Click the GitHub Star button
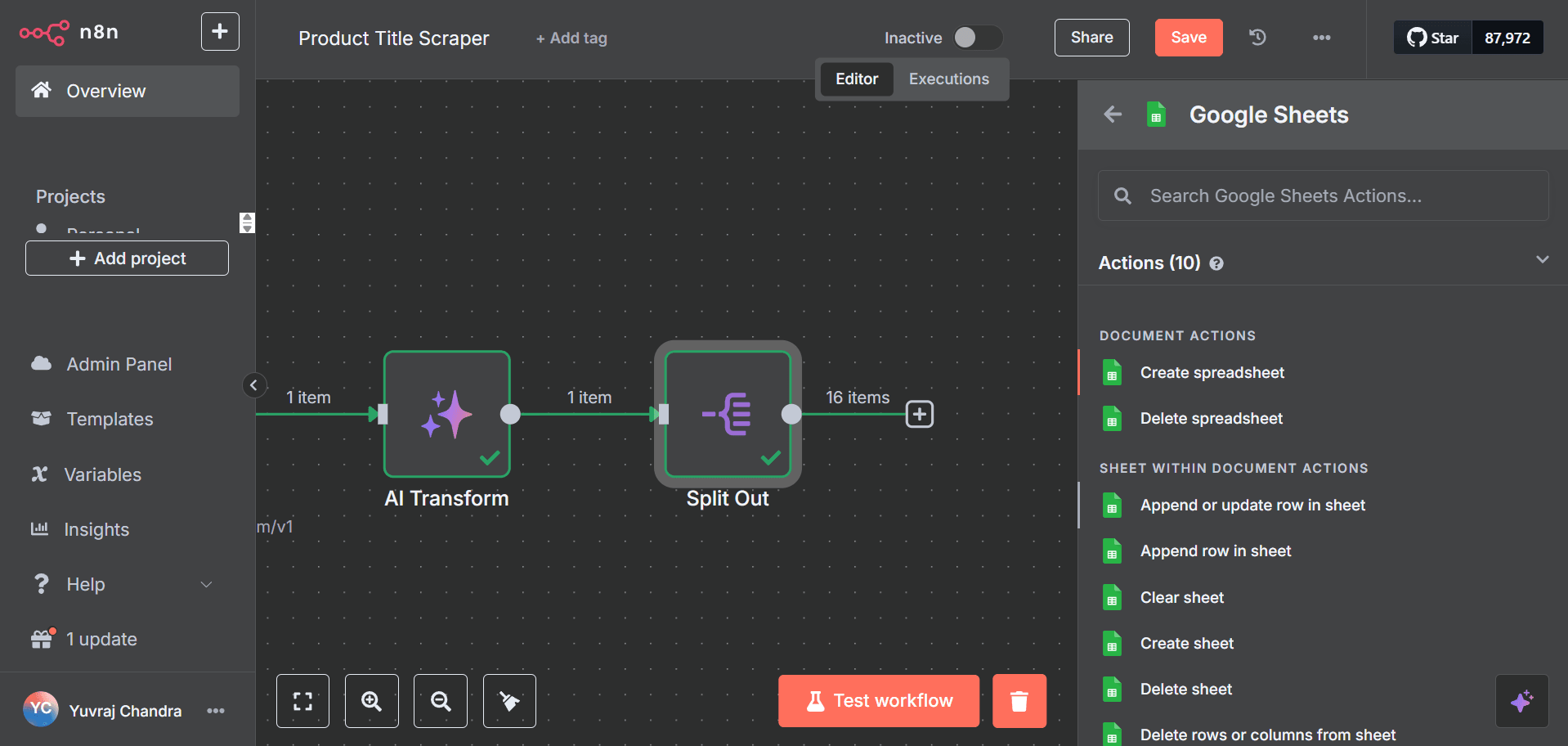 tap(1433, 38)
